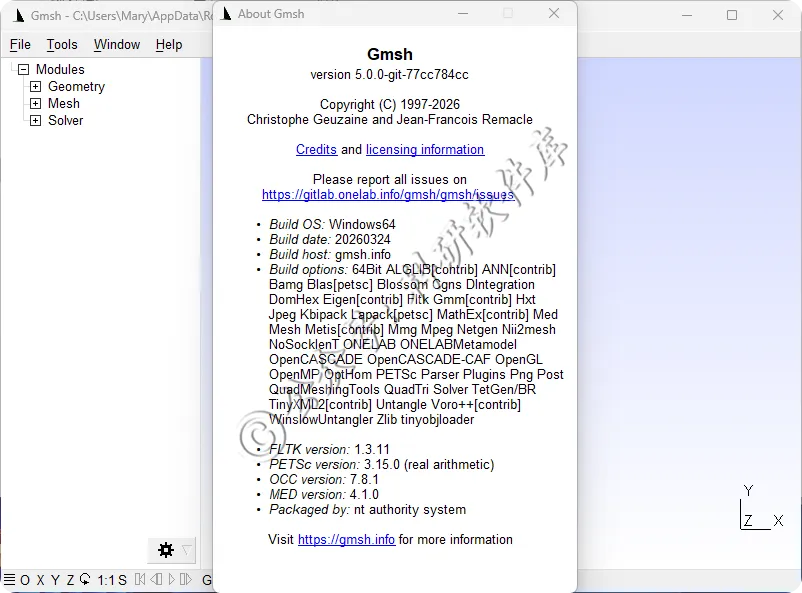The image size is (802, 593).
Task: Collapse the Modules tree node
Action: pyautogui.click(x=24, y=69)
